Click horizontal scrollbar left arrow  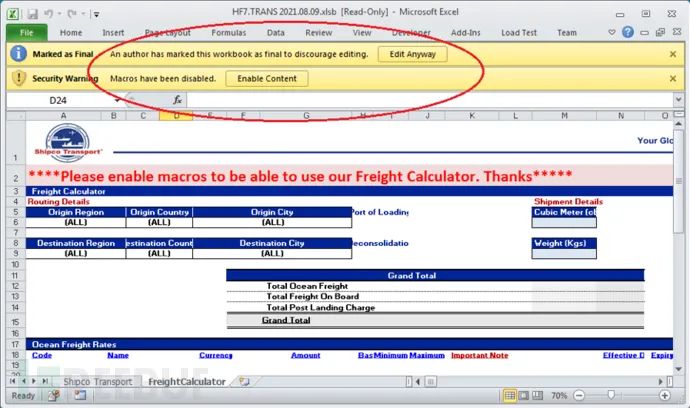click(x=418, y=382)
